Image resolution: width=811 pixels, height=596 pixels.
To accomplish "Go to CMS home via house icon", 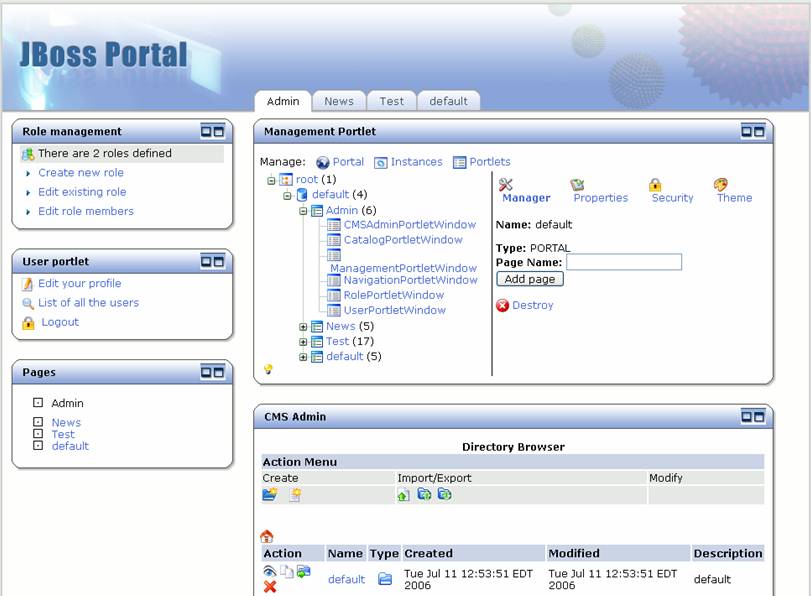I will point(267,535).
